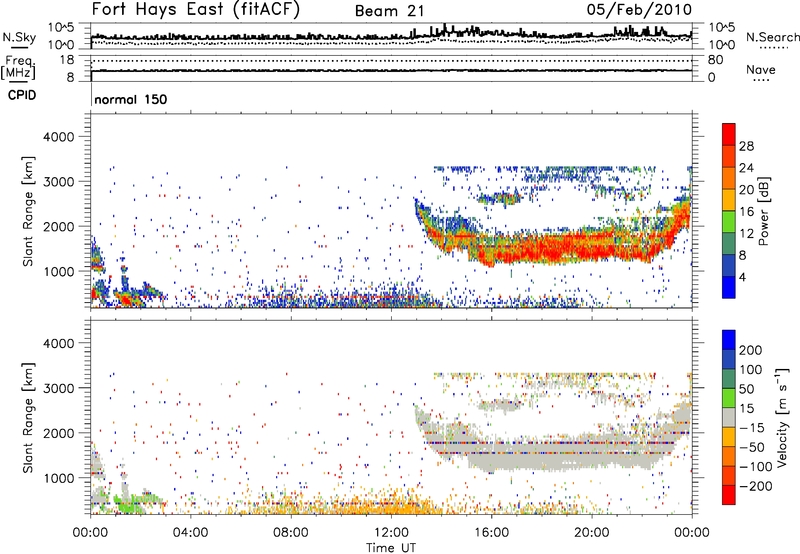The width and height of the screenshot is (800, 554).
Task: Pick the teal 8–12 dB power swatch
Action: [x=729, y=244]
